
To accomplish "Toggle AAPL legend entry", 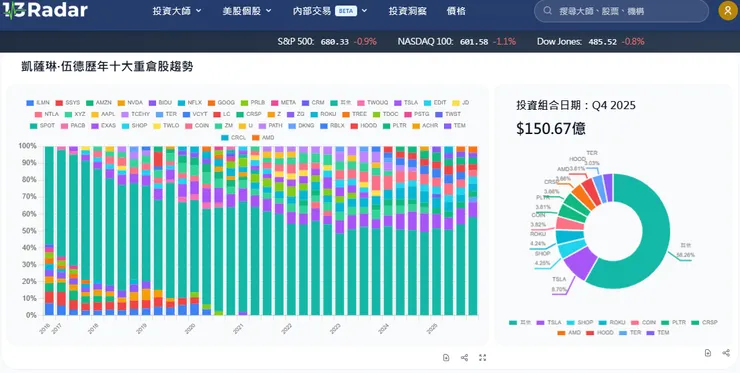I will pyautogui.click(x=103, y=114).
